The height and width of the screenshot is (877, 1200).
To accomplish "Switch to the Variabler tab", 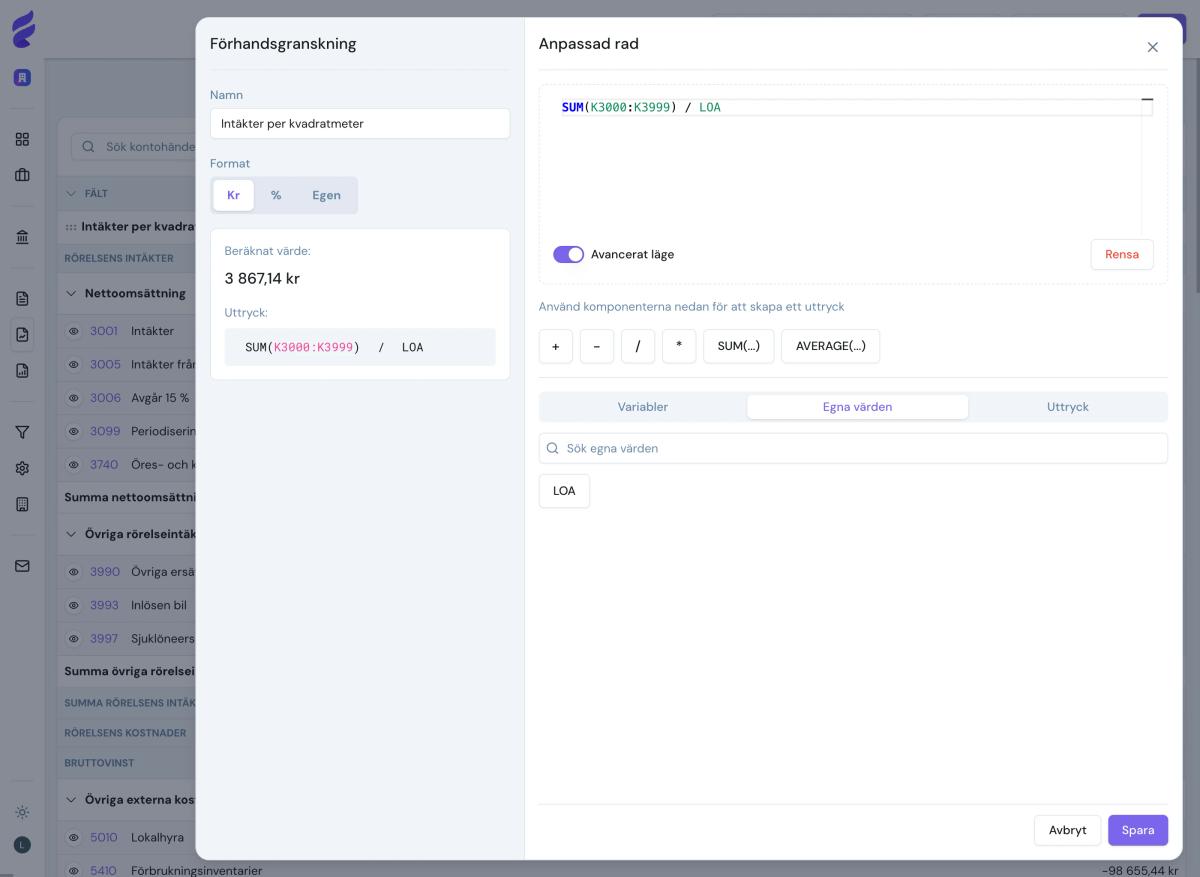I will pyautogui.click(x=642, y=407).
